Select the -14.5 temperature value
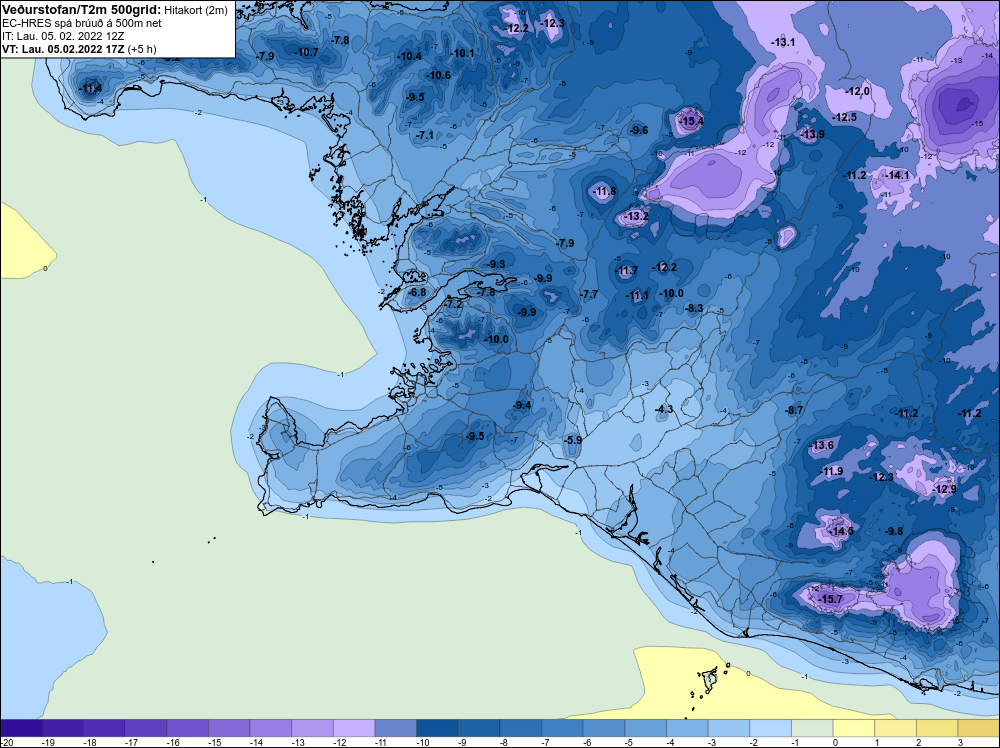This screenshot has width=1000, height=748. [x=841, y=531]
